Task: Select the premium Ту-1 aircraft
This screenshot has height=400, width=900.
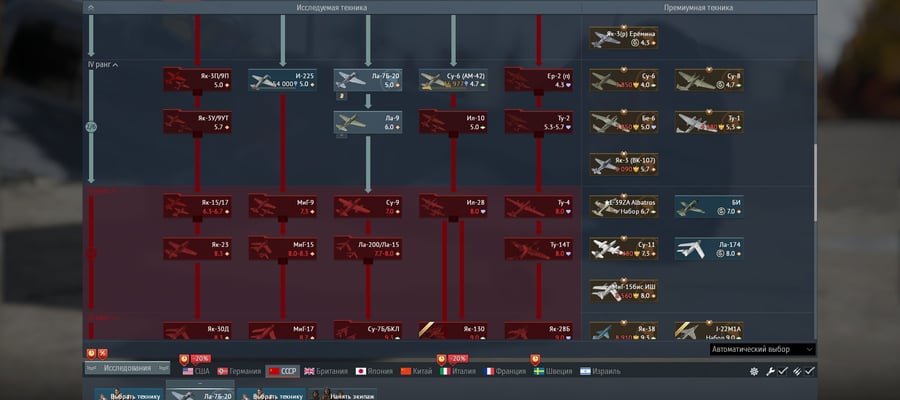Action: (709, 122)
